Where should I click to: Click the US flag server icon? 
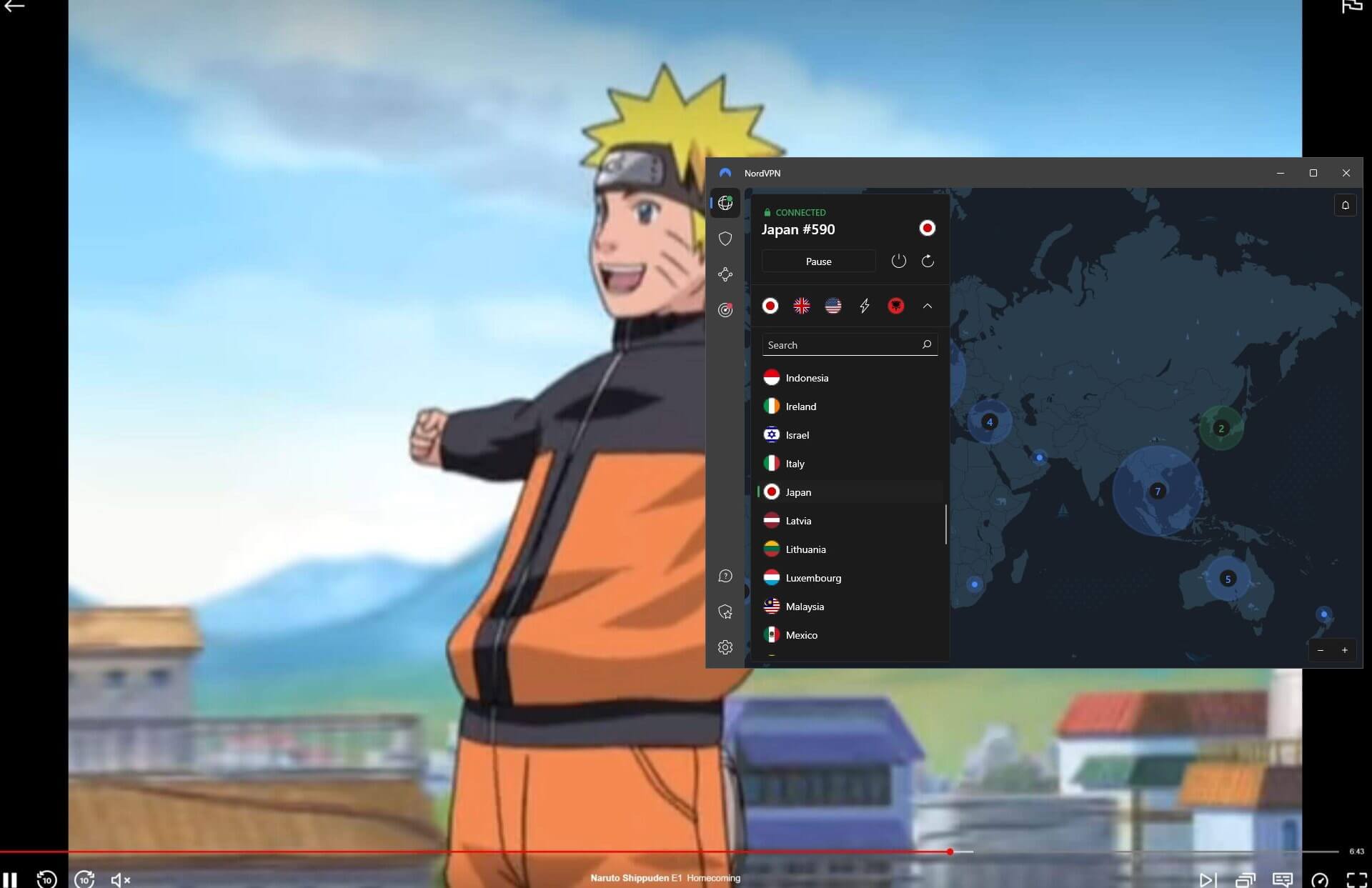point(833,305)
